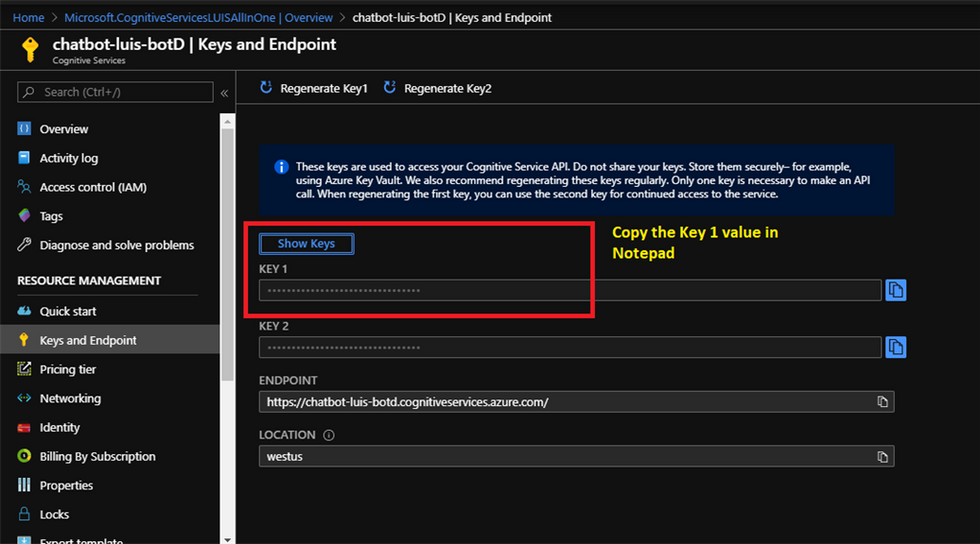Click the Billing By Subscription icon

[x=24, y=456]
